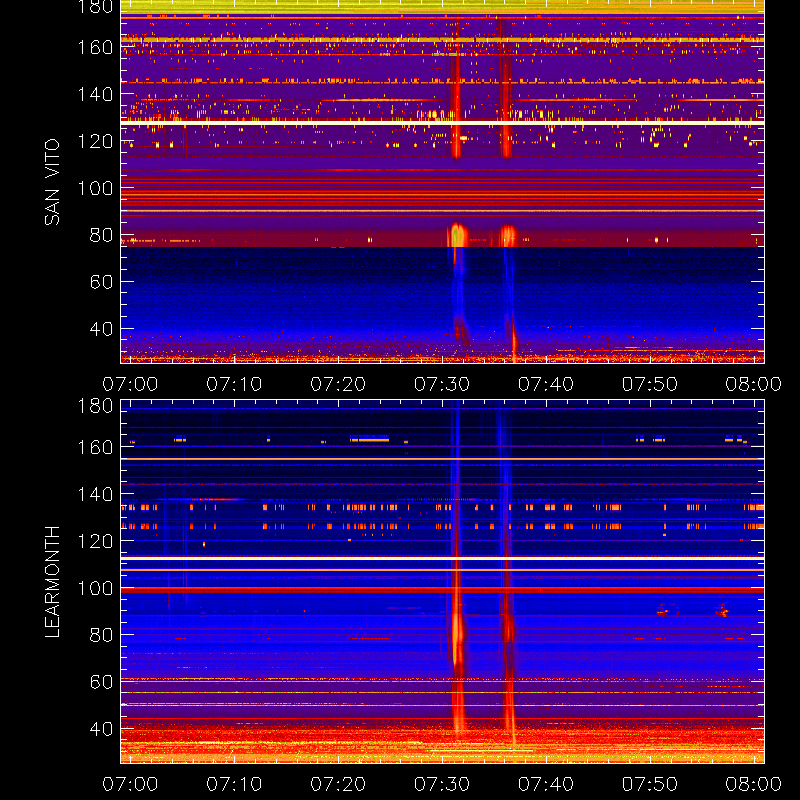Image resolution: width=800 pixels, height=800 pixels.
Task: Select the 140 tick label on Learmonth axis
Action: point(95,494)
